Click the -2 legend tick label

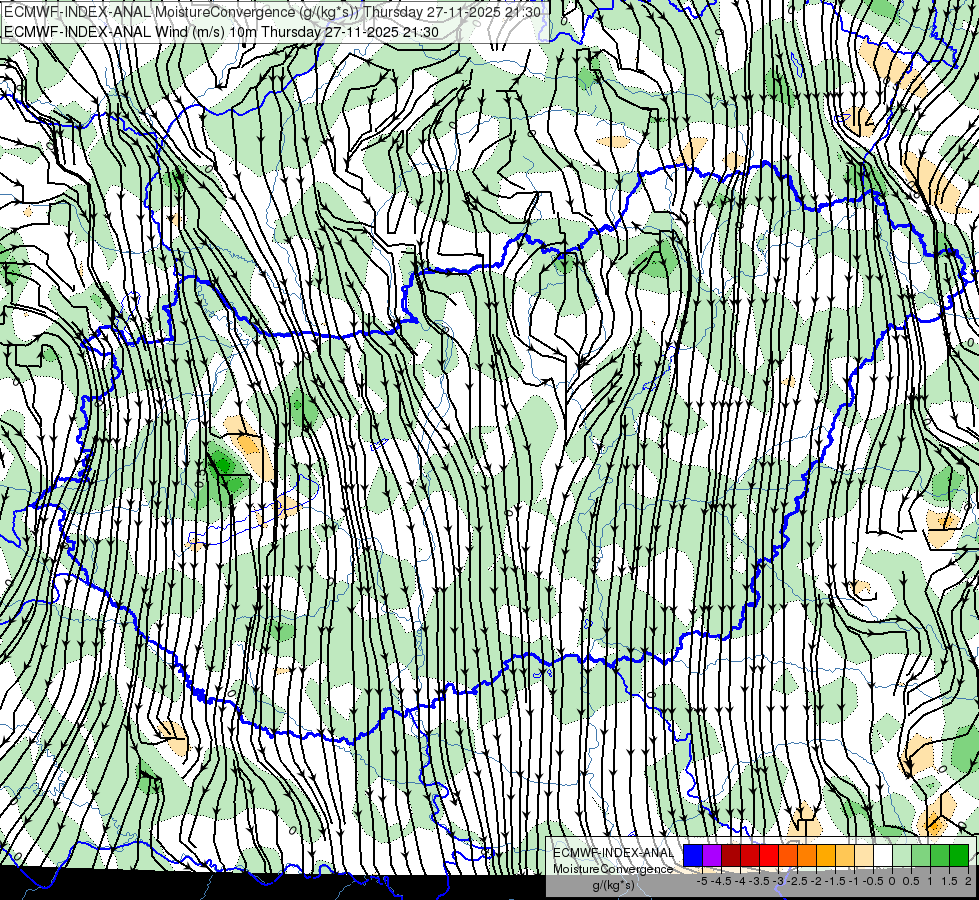coord(816,881)
